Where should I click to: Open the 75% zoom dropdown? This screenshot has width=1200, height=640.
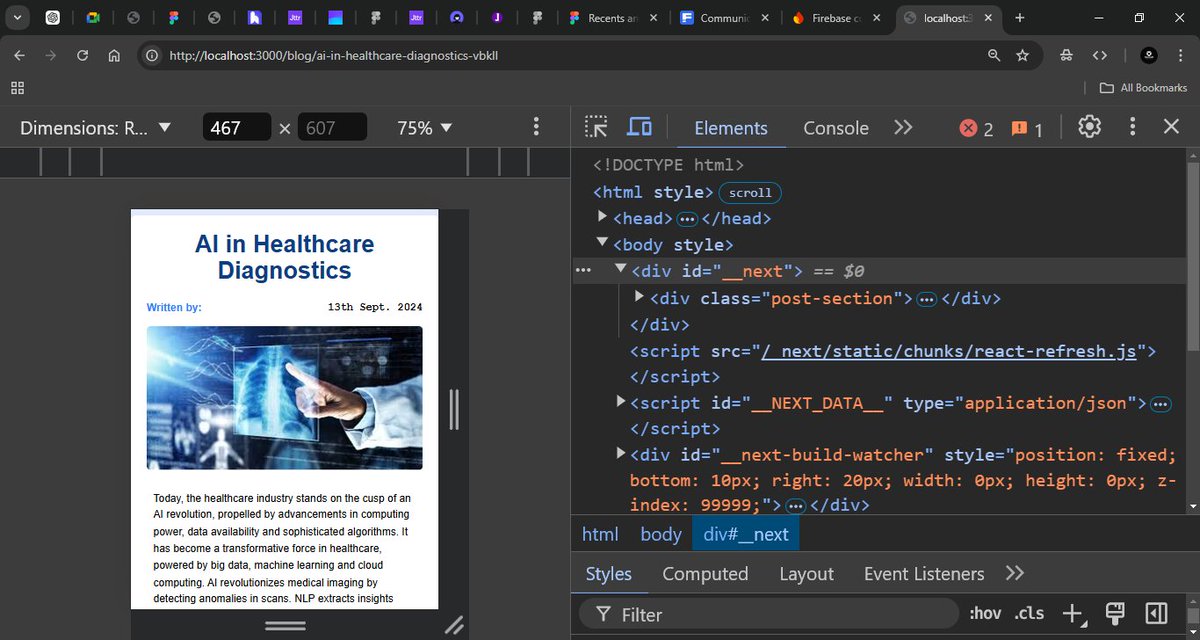point(425,128)
